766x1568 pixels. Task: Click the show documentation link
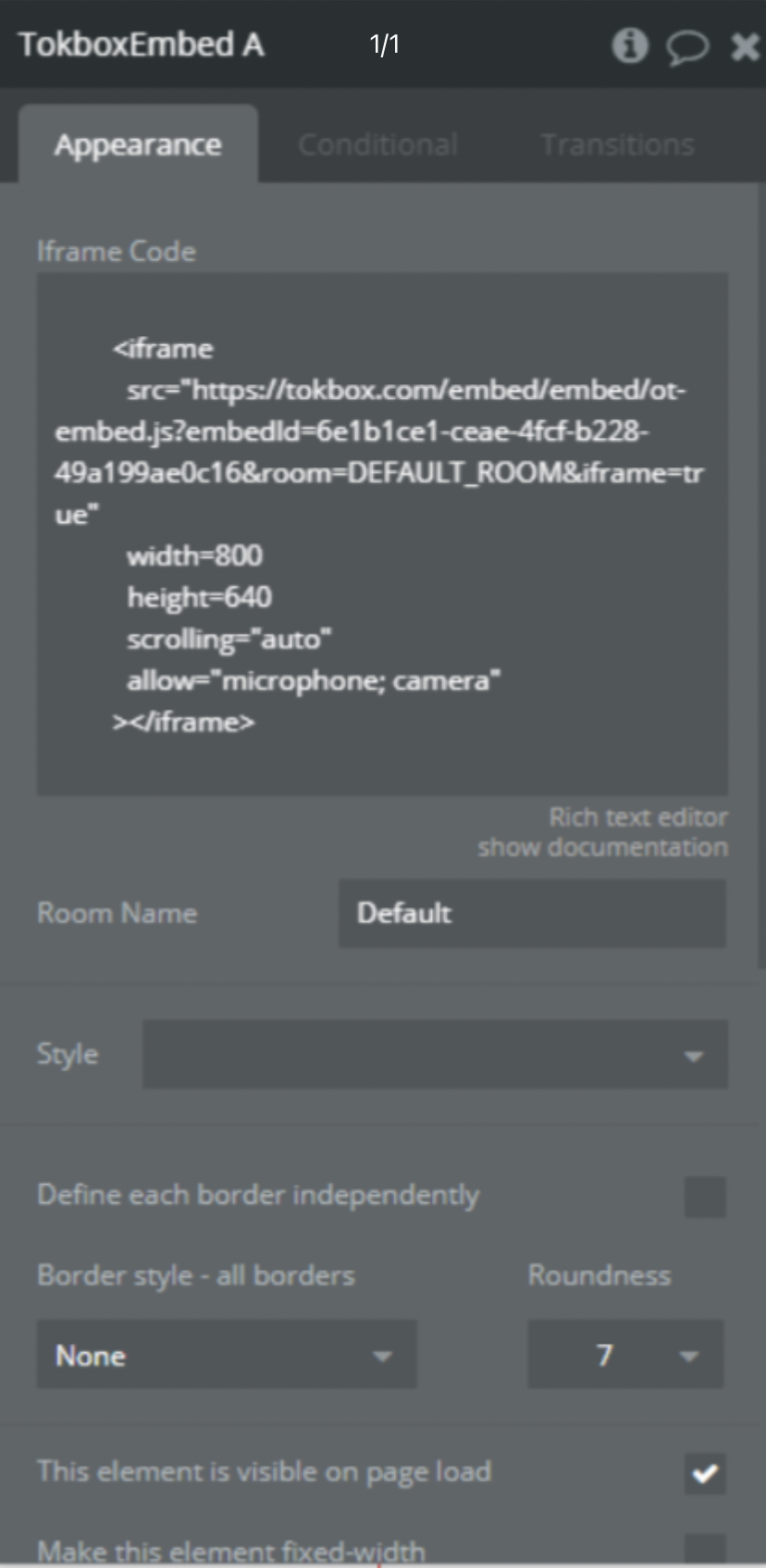(x=602, y=847)
